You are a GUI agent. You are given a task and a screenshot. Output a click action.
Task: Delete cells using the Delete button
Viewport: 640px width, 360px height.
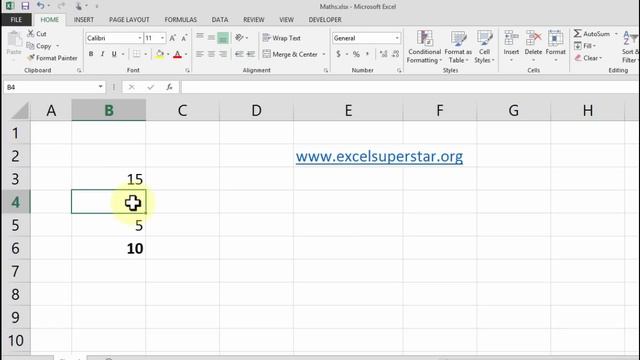(x=533, y=46)
